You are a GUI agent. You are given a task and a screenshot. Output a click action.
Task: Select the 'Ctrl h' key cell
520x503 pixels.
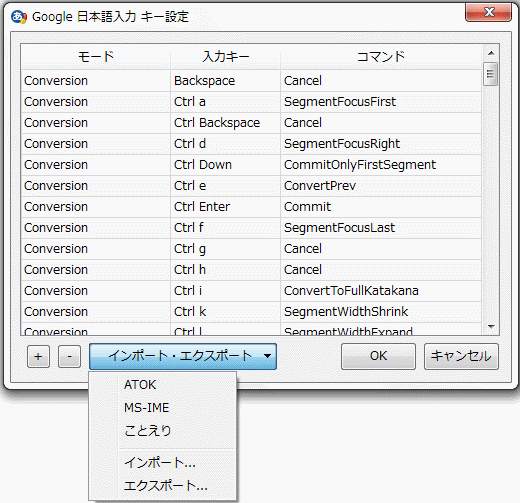pos(226,270)
